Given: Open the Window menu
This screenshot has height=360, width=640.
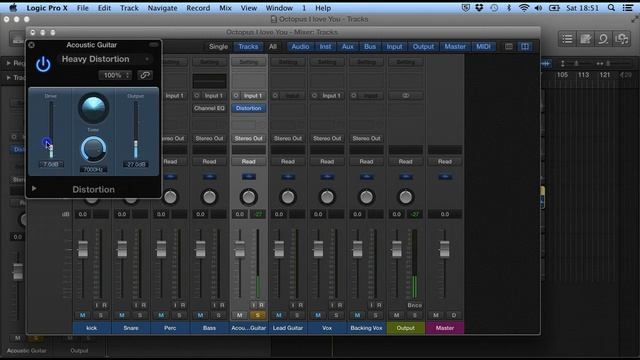Looking at the screenshot, I should (279, 8).
